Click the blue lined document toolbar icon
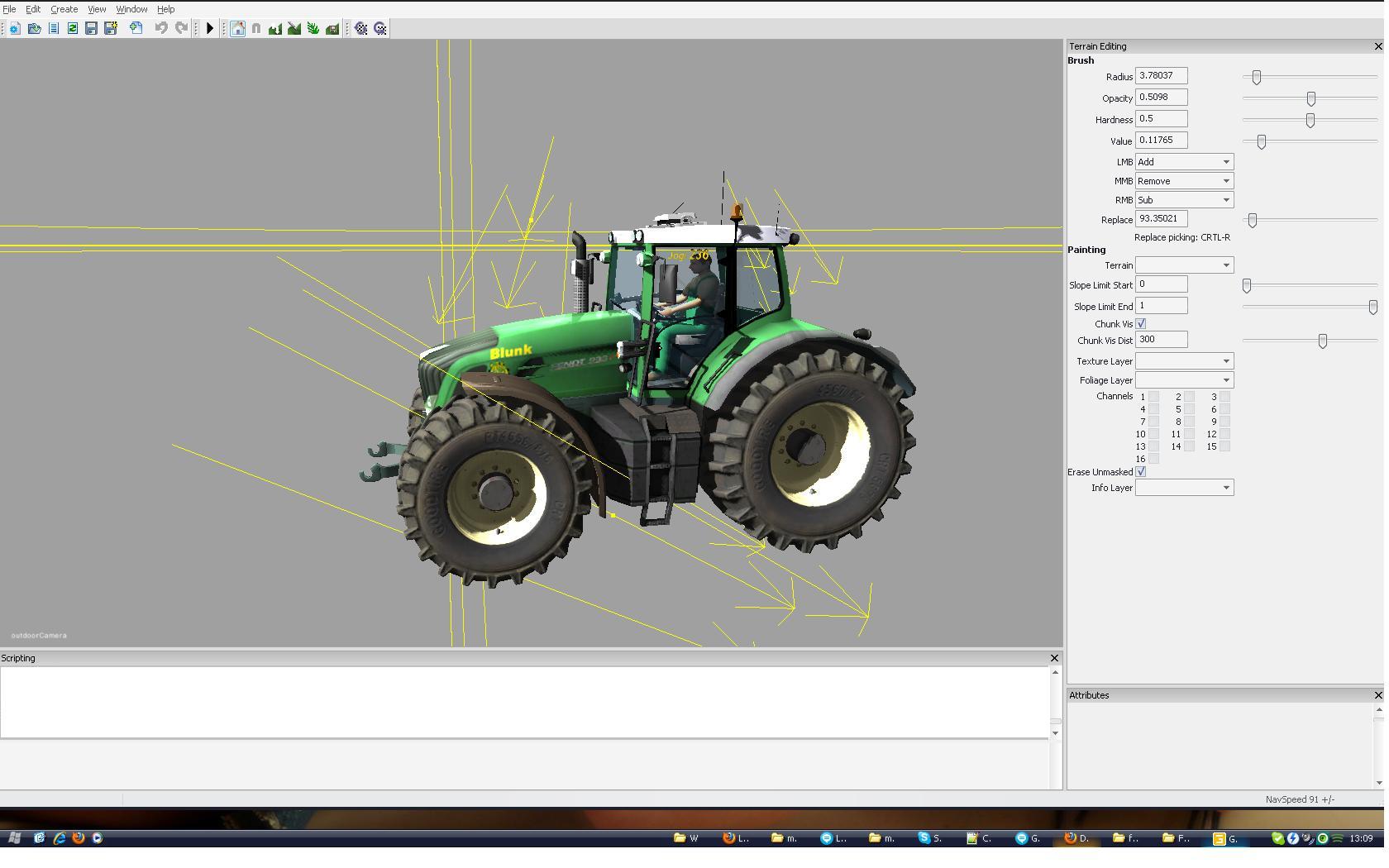Screen dimensions: 1389x868 point(54,28)
